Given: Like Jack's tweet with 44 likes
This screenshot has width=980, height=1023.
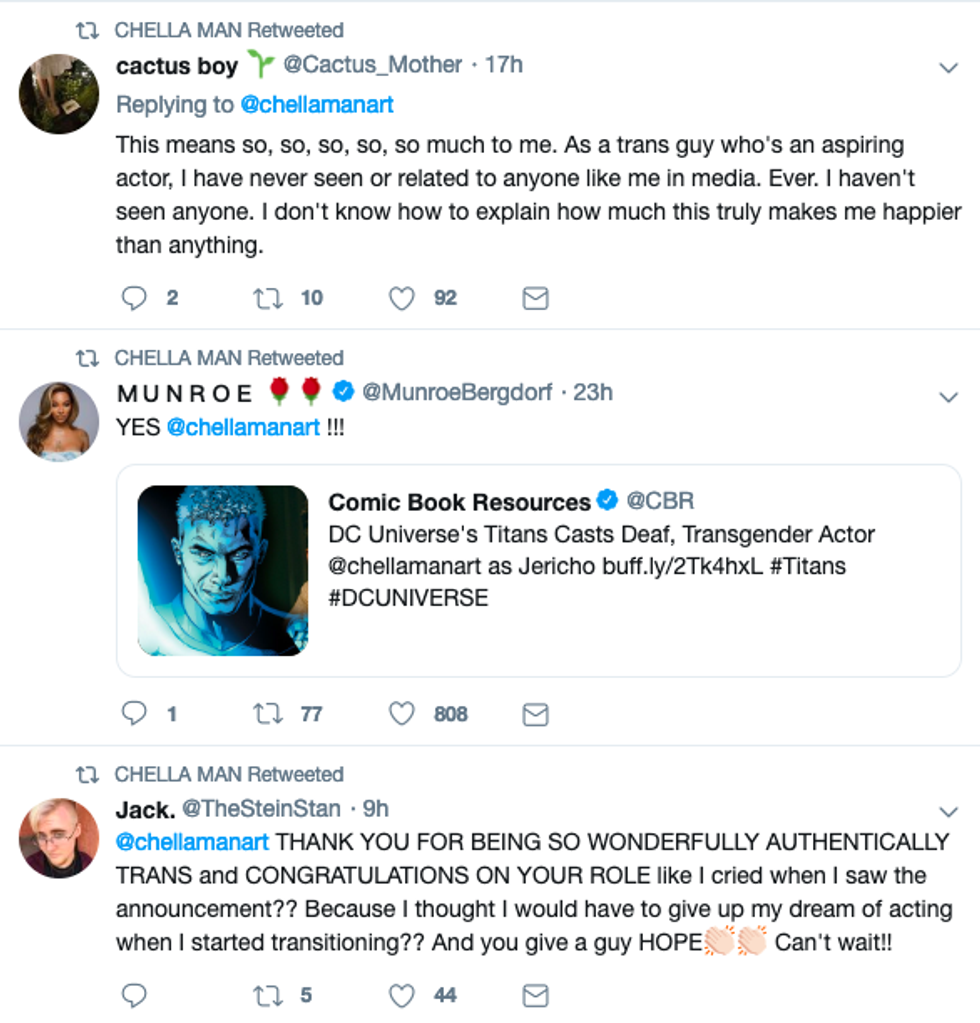Looking at the screenshot, I should 401,995.
